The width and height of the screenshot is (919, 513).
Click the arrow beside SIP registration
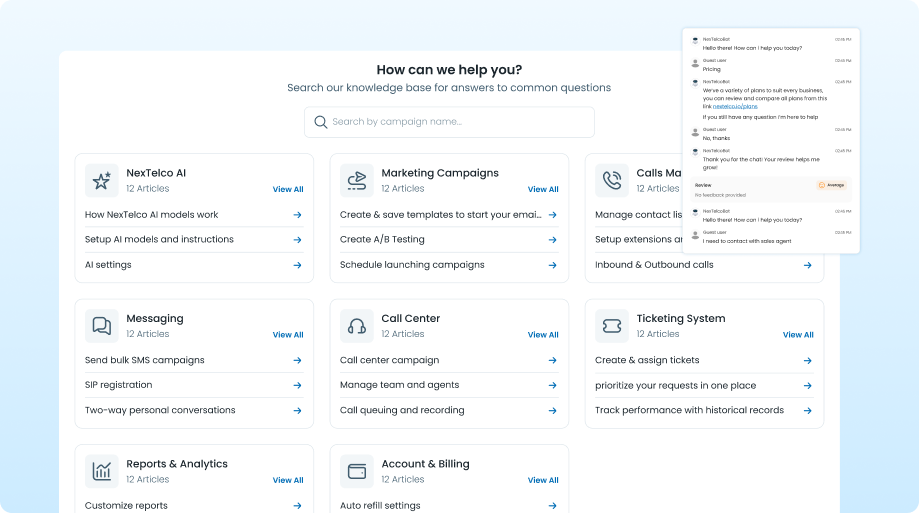coord(297,385)
